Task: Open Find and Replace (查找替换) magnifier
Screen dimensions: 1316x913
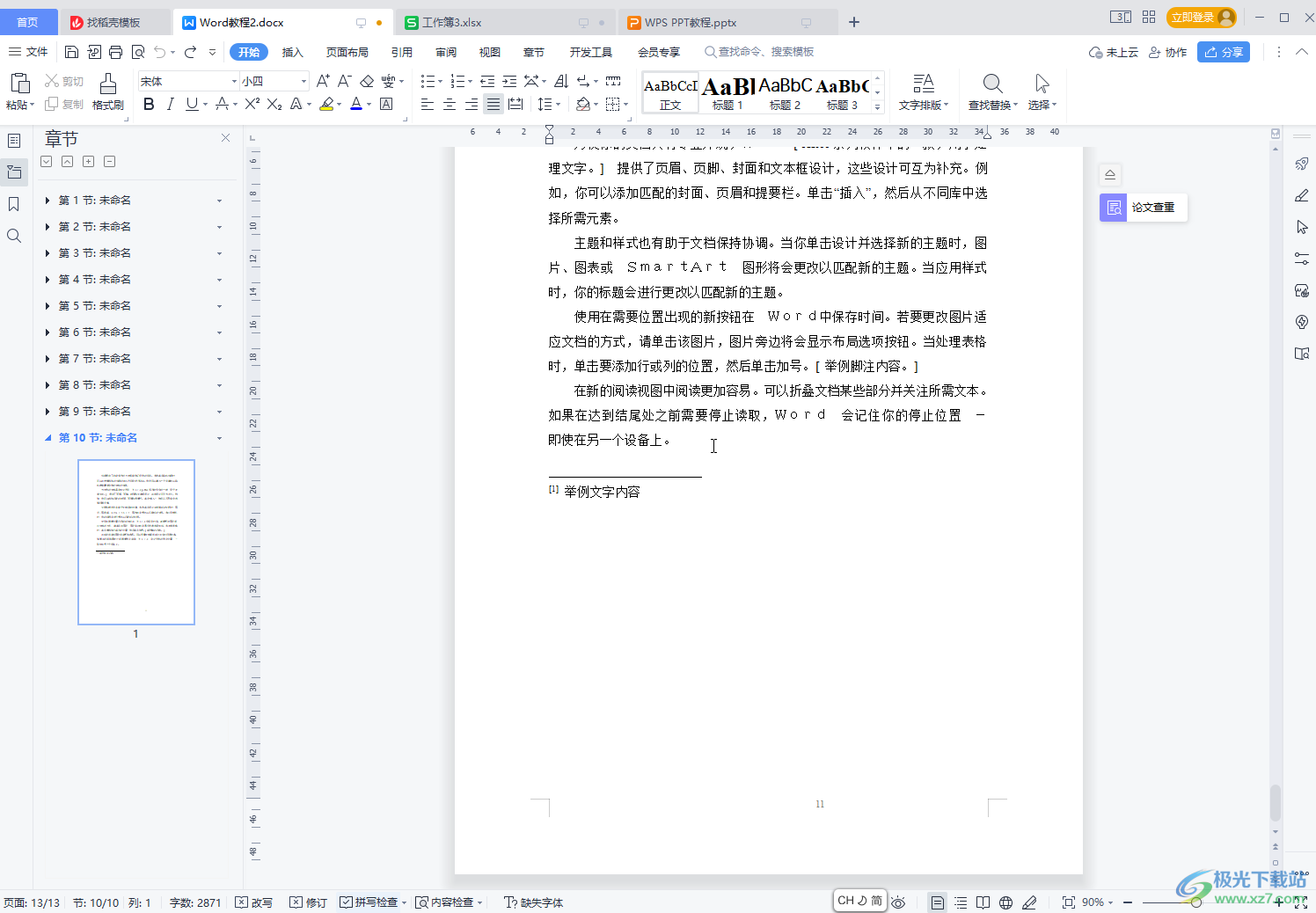Action: [992, 84]
